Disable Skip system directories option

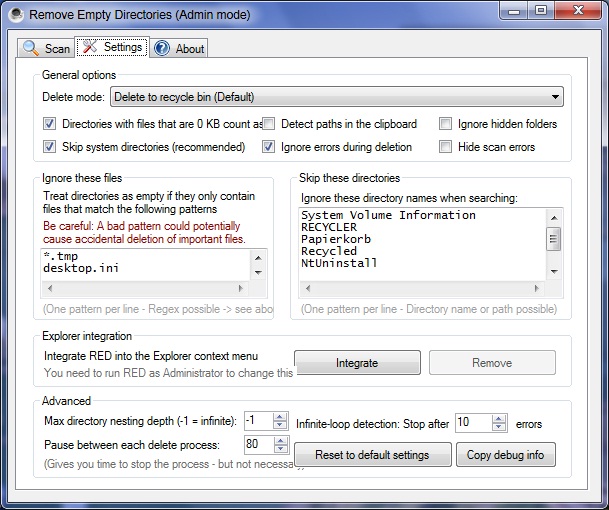49,147
